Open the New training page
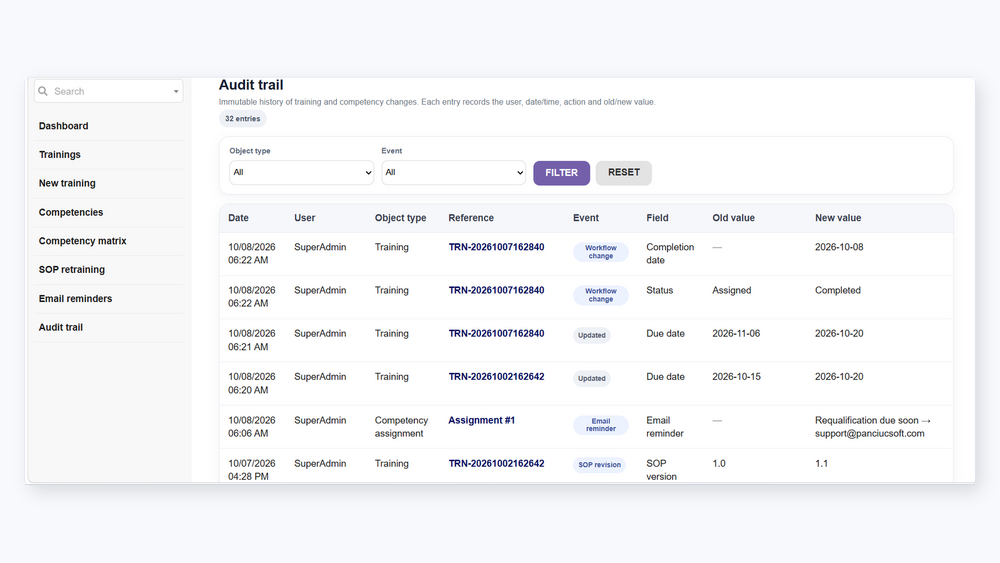Image resolution: width=1000 pixels, height=563 pixels. click(x=67, y=183)
